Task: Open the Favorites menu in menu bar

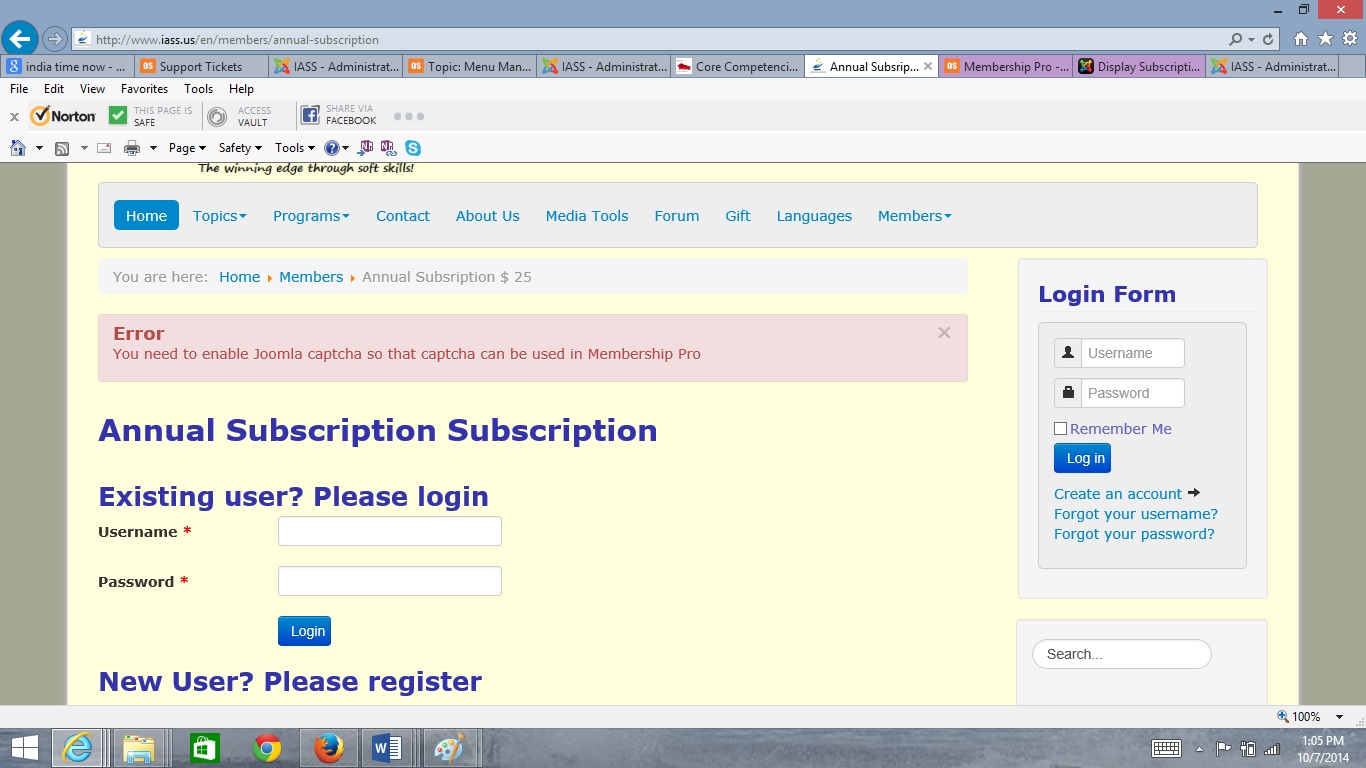Action: coord(144,89)
